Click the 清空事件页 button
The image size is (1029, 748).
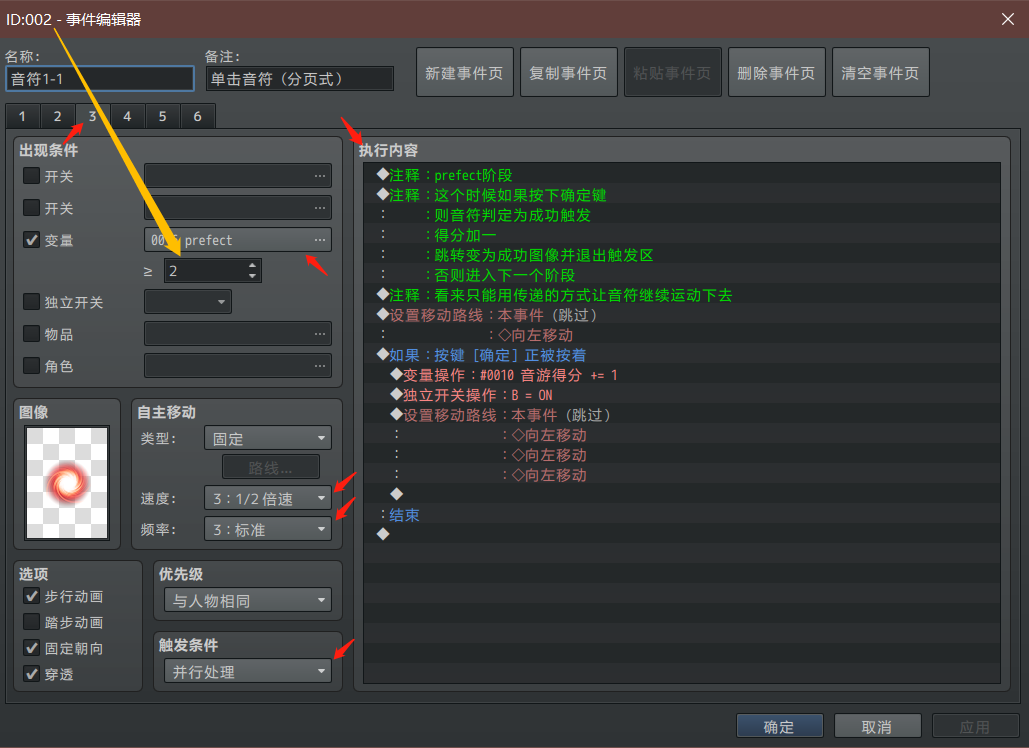[x=881, y=72]
